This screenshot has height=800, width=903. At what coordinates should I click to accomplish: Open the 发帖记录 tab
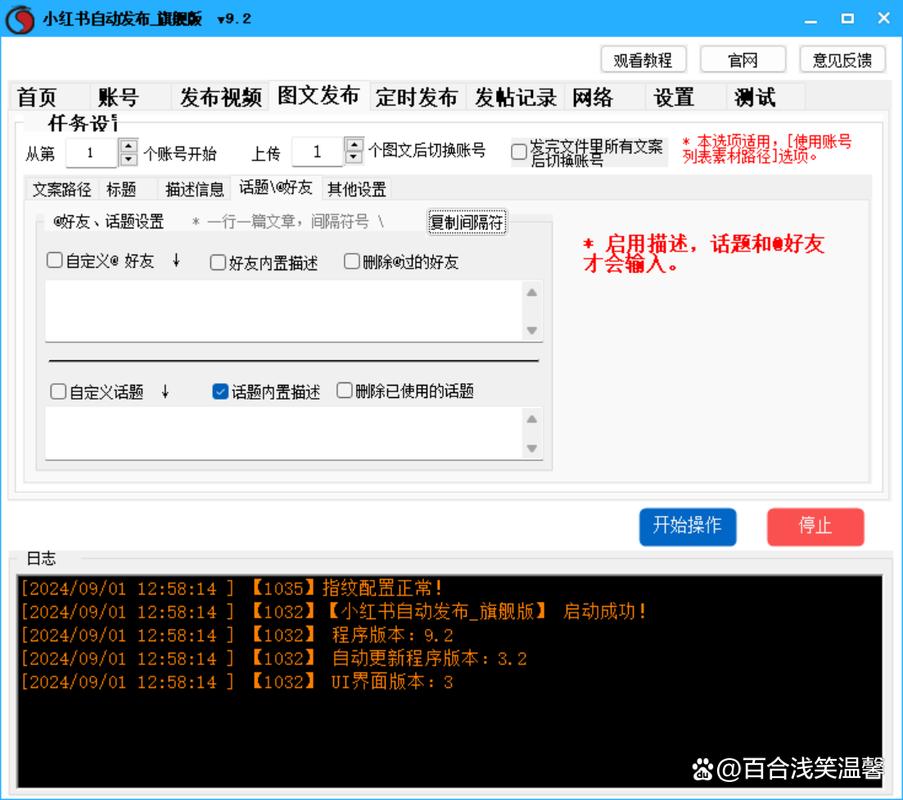(x=515, y=97)
